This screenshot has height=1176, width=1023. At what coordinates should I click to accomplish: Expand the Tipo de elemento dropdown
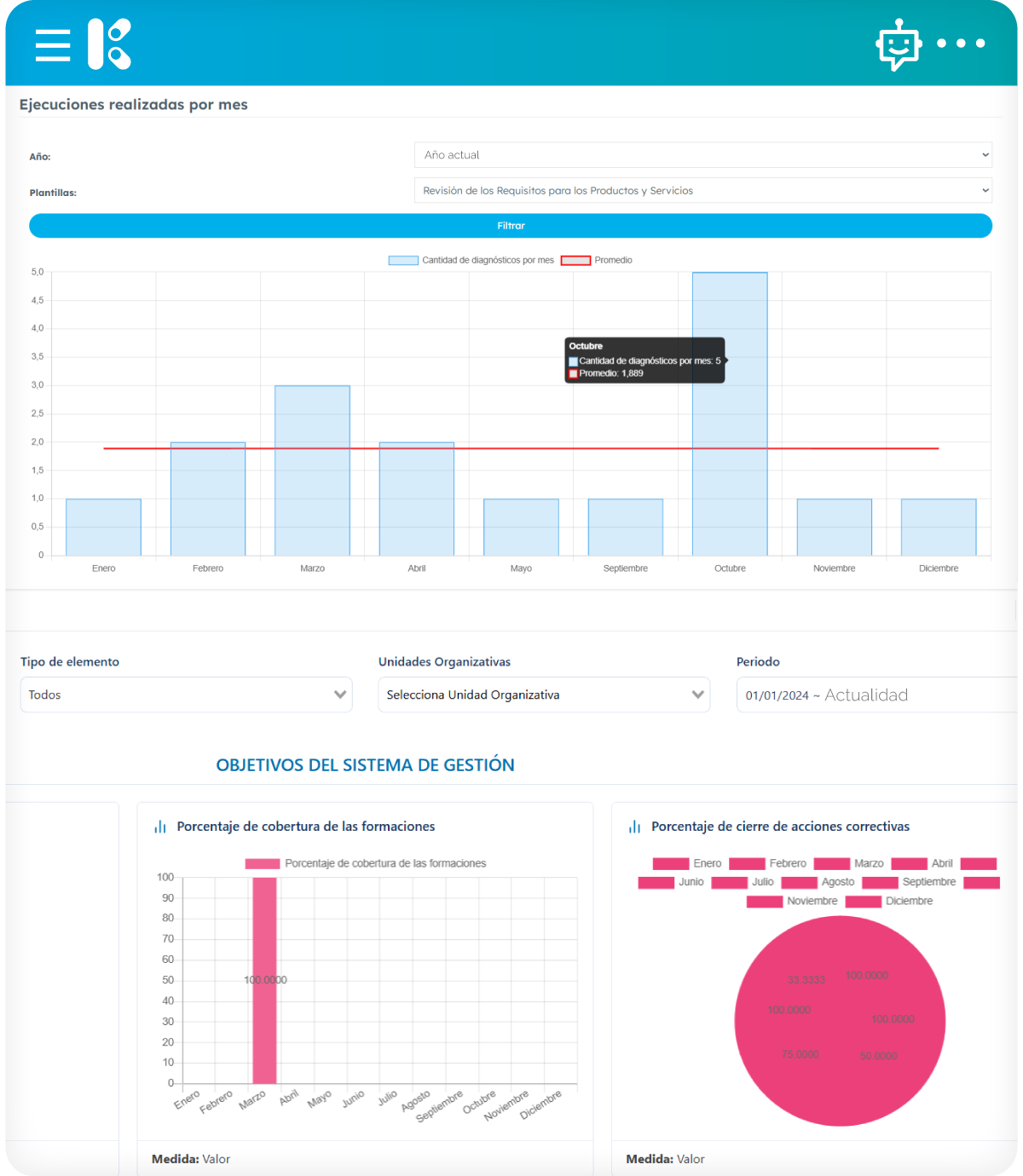pyautogui.click(x=186, y=695)
